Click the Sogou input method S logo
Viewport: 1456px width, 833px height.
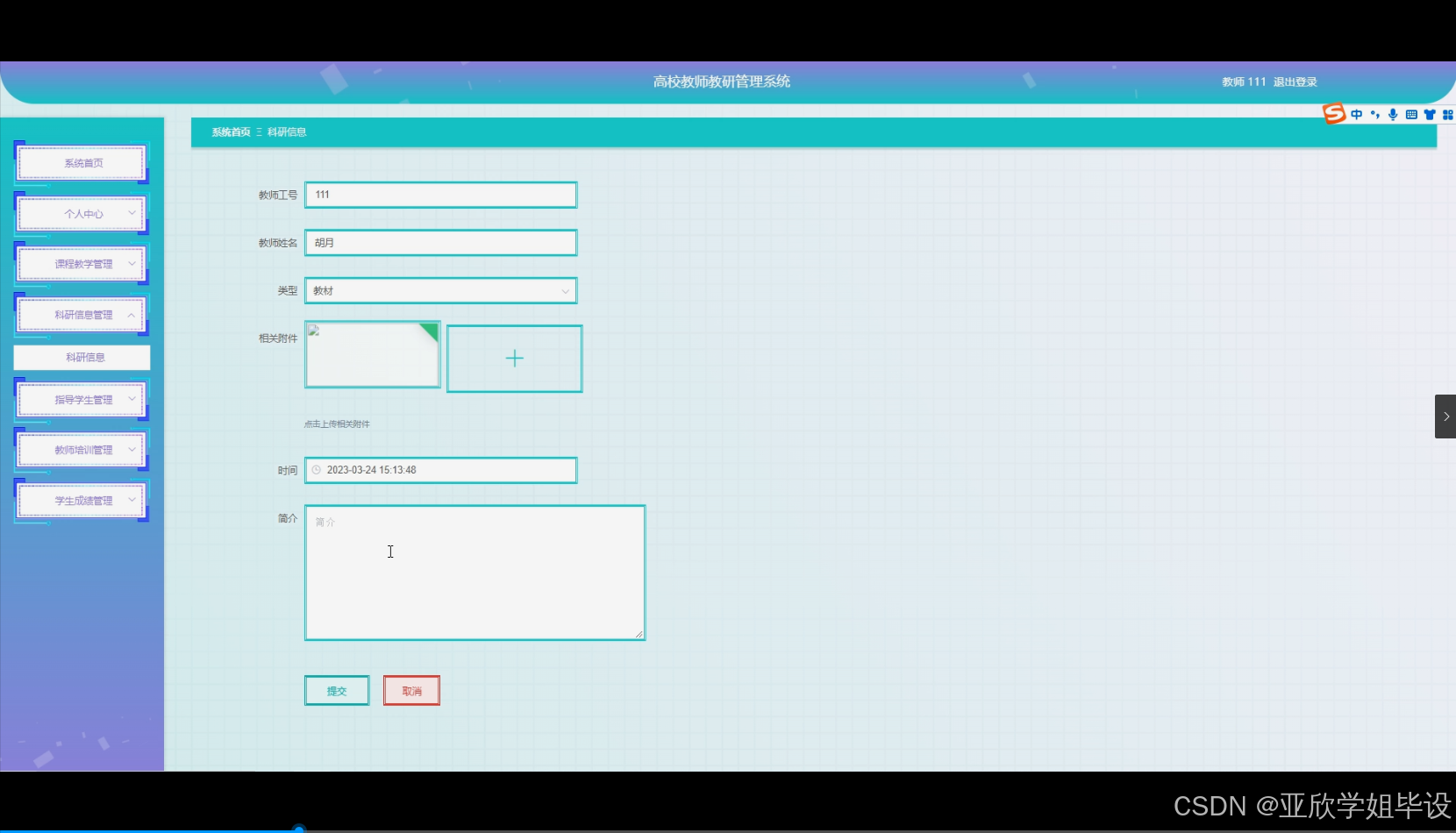[1334, 114]
